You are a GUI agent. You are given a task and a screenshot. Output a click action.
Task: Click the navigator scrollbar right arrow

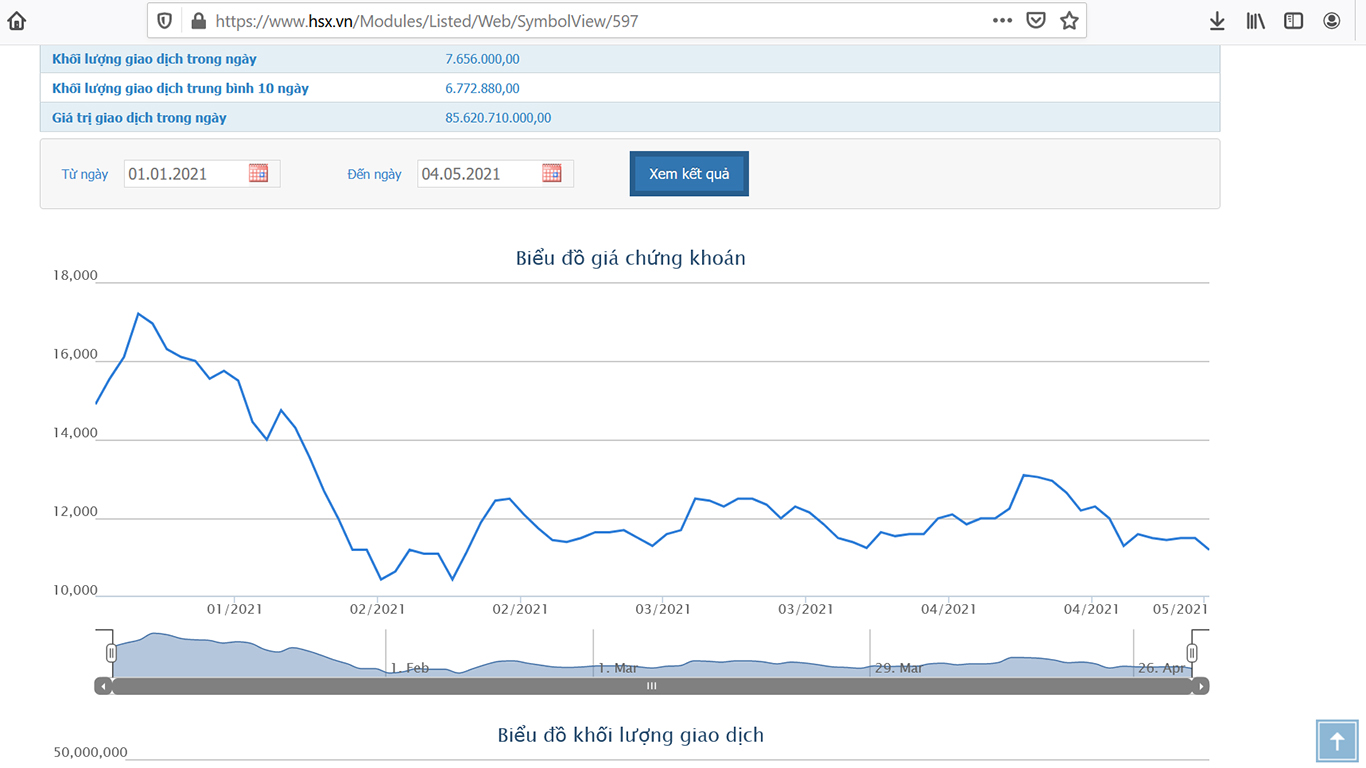pyautogui.click(x=1201, y=686)
